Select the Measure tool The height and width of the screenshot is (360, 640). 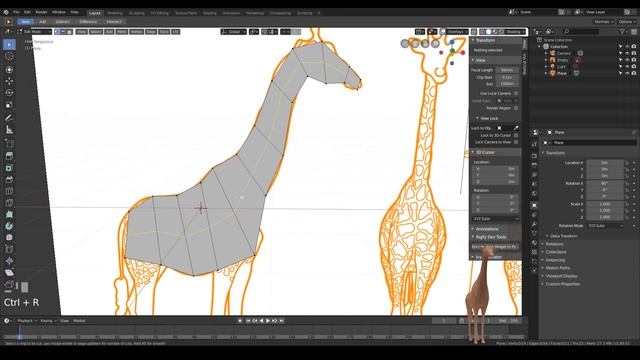coord(9,130)
